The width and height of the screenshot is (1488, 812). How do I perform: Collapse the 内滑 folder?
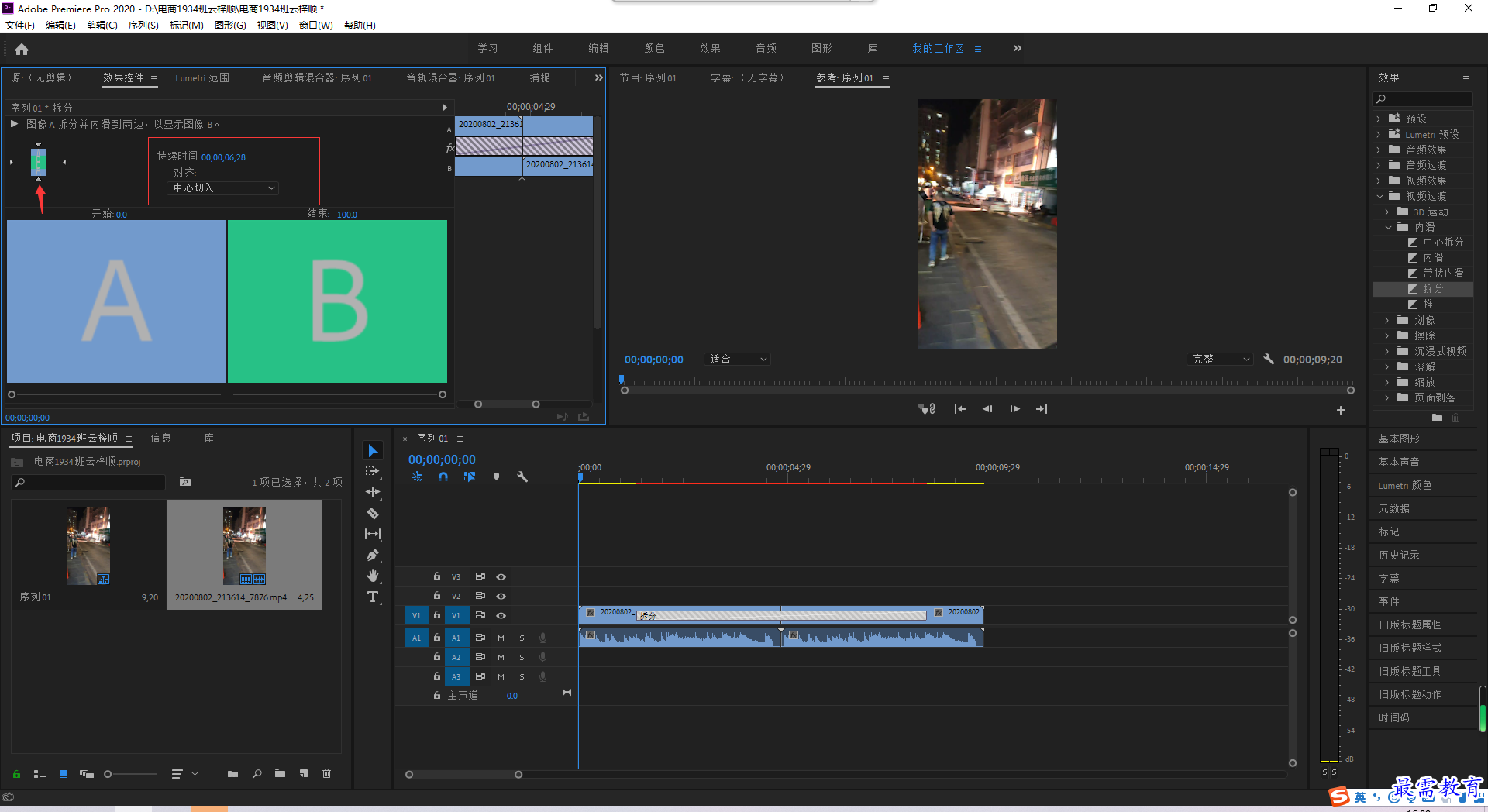click(1388, 227)
